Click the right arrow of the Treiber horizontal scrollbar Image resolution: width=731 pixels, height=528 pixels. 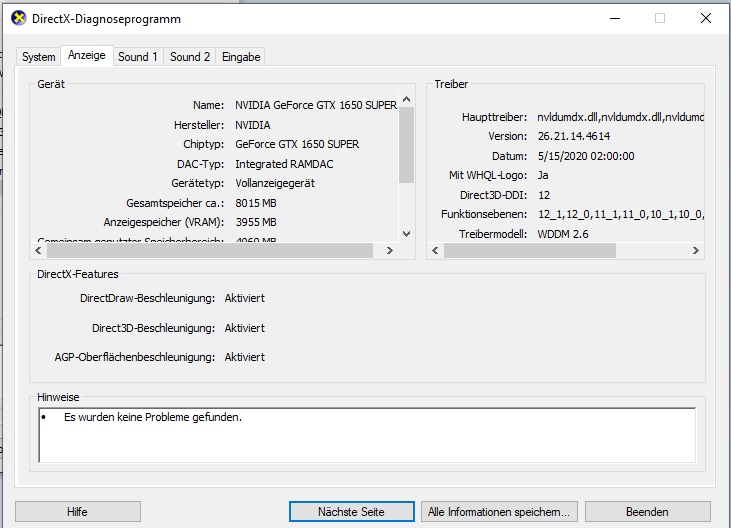(698, 250)
